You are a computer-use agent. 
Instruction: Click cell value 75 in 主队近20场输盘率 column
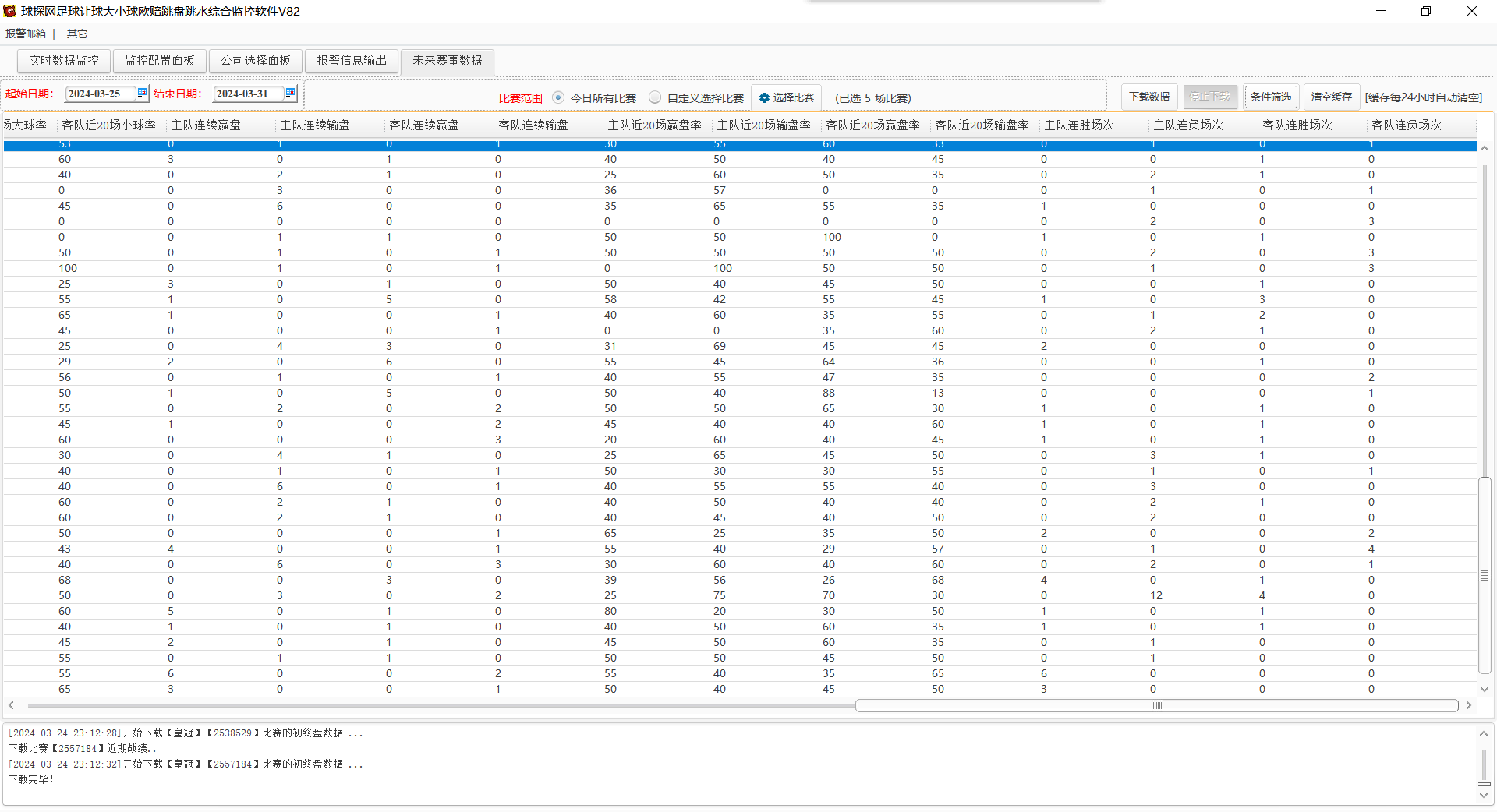(720, 595)
